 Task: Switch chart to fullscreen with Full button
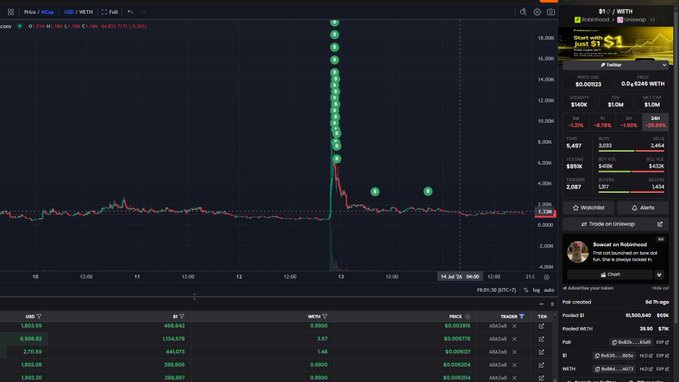(x=110, y=12)
